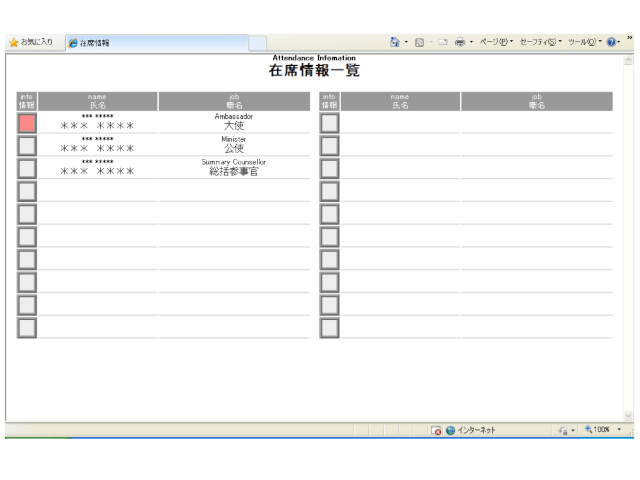This screenshot has width=640, height=480.
Task: Click the blank new tab button
Action: [257, 43]
